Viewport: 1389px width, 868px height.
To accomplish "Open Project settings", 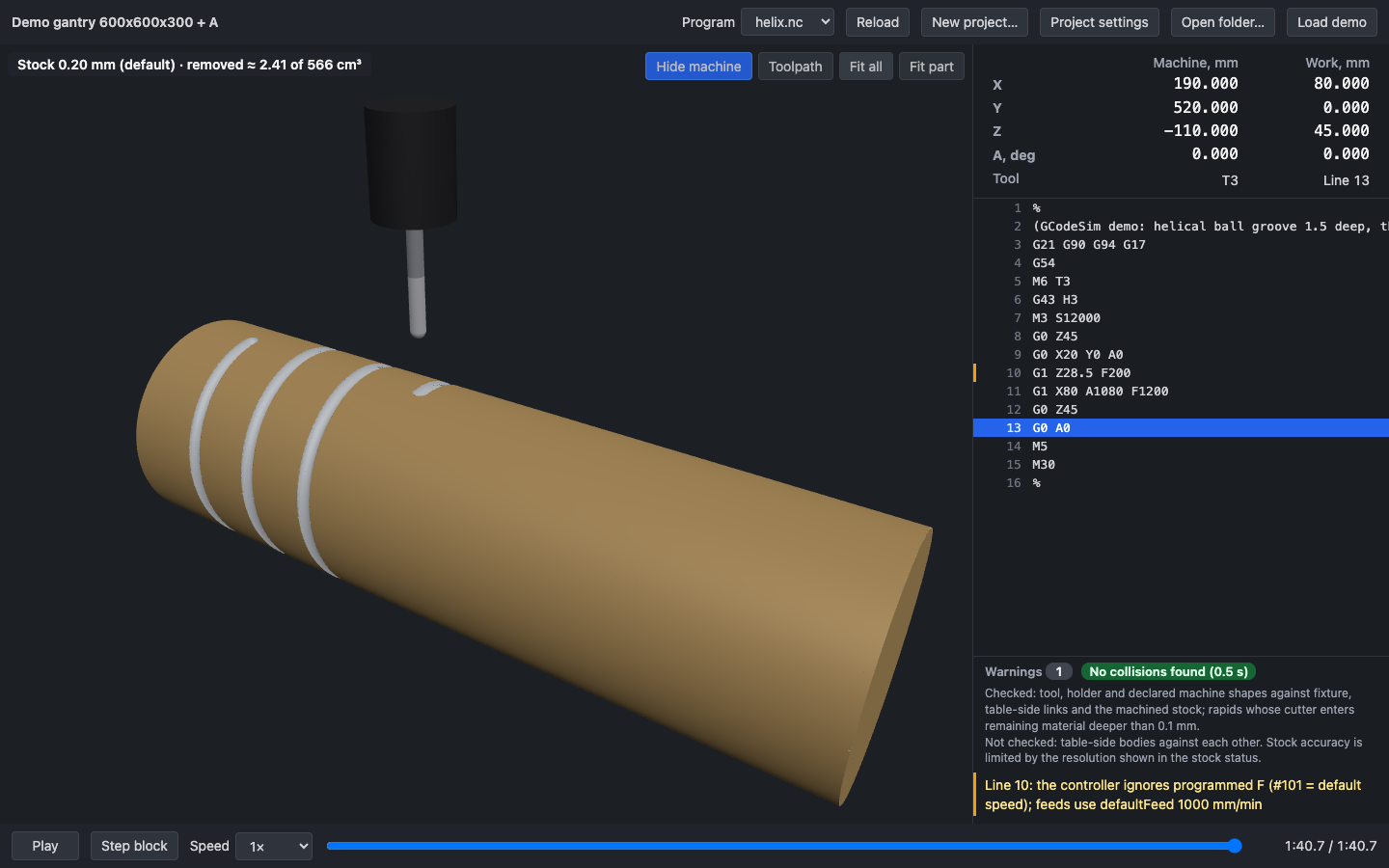I will pyautogui.click(x=1099, y=22).
